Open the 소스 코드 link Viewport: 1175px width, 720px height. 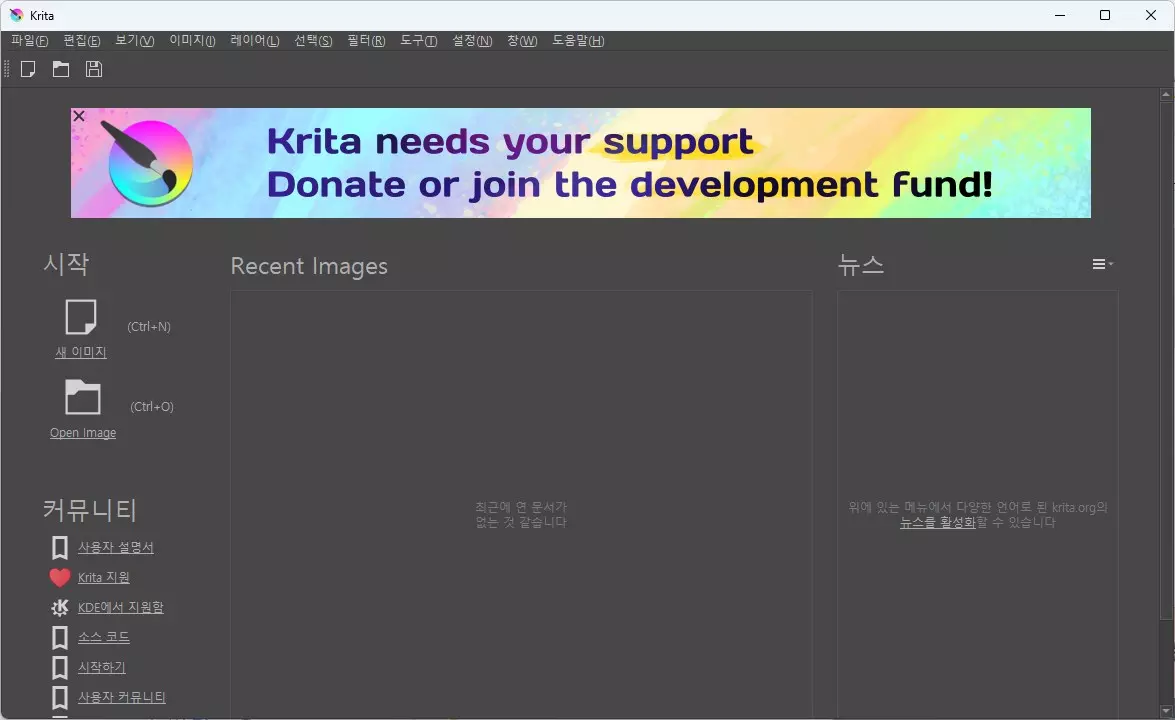tap(105, 637)
